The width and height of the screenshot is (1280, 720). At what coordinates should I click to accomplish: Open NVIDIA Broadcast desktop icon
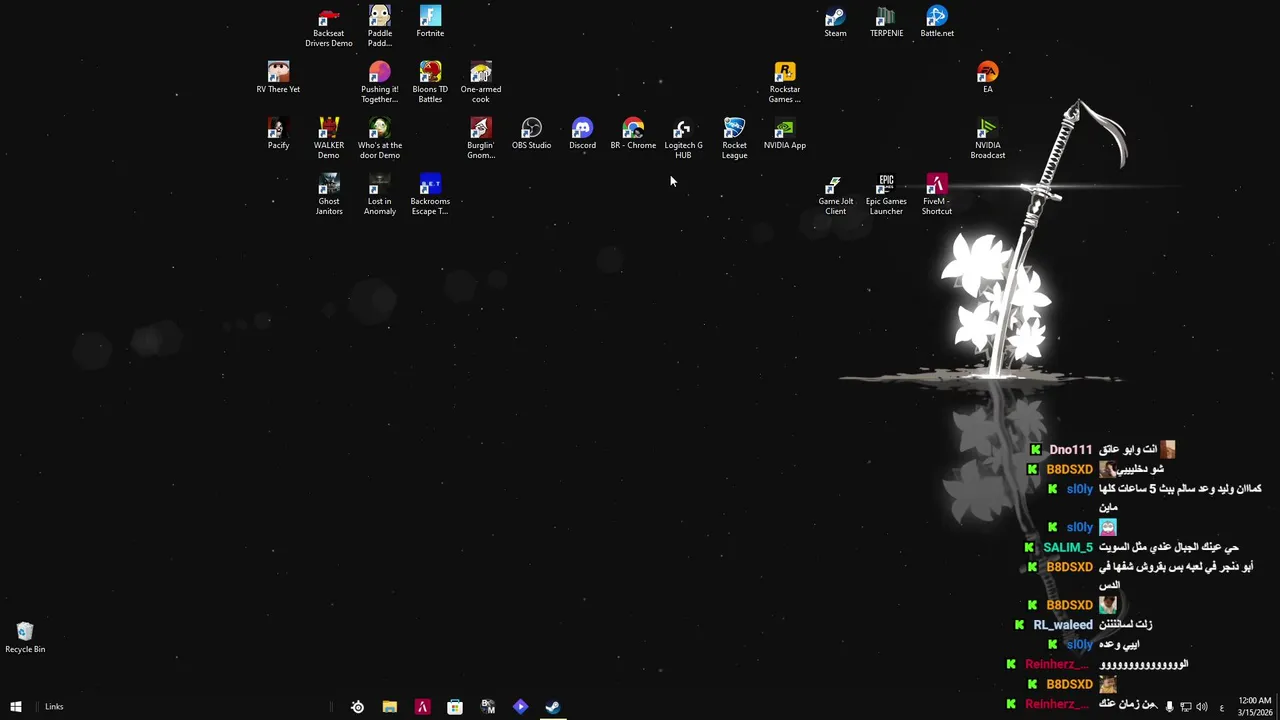pyautogui.click(x=988, y=139)
